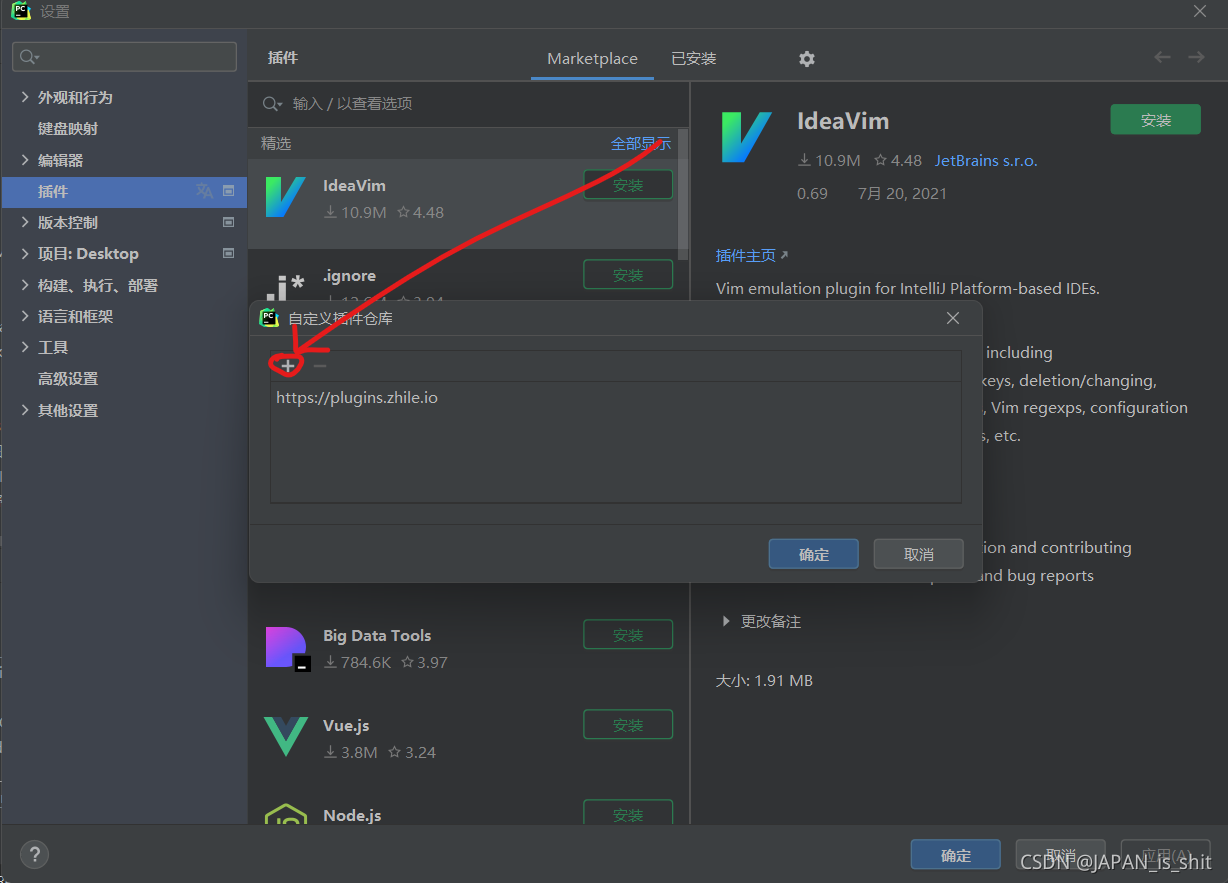Click the plus icon to add repository
This screenshot has width=1228, height=883.
[x=288, y=366]
